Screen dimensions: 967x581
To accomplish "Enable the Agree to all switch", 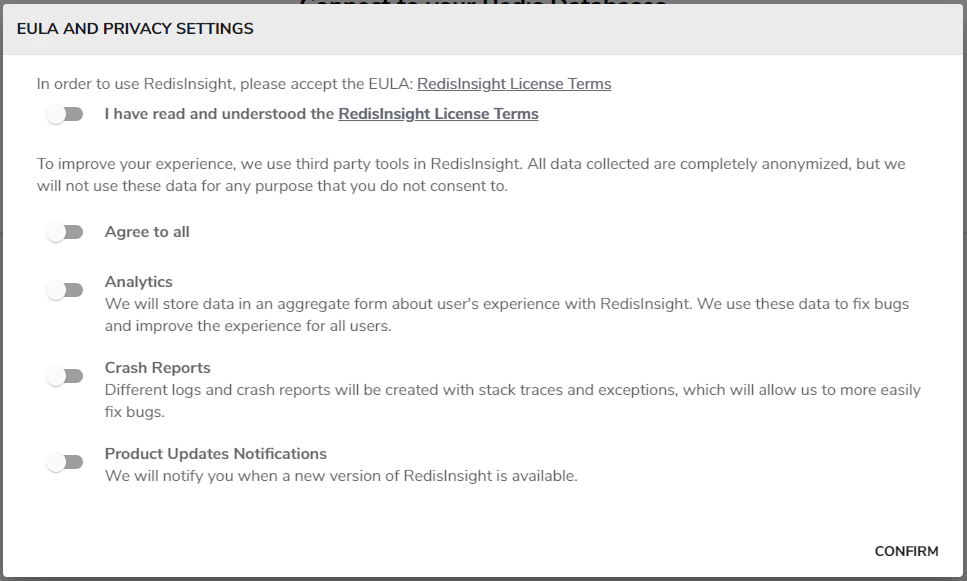I will (65, 232).
